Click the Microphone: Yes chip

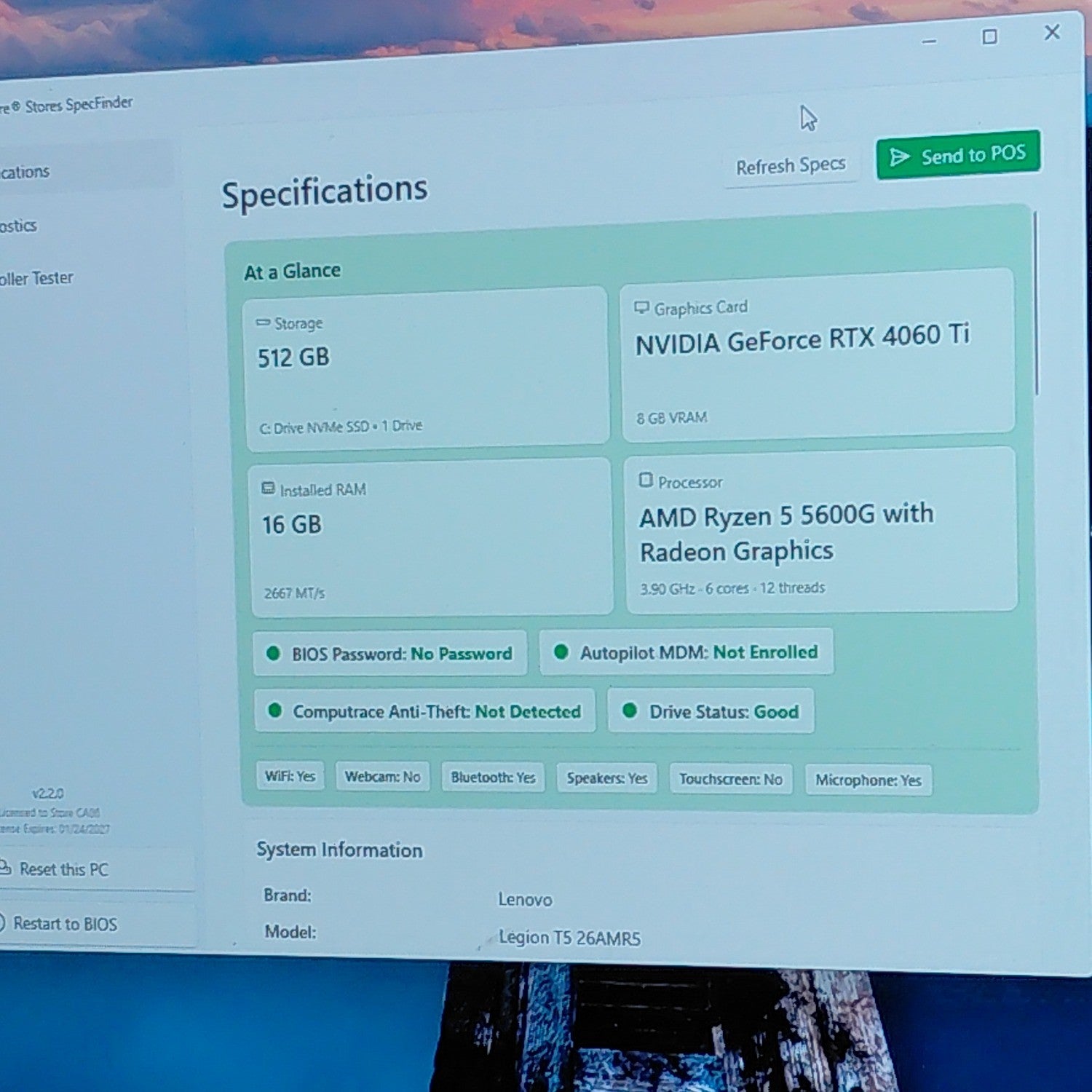tap(869, 780)
